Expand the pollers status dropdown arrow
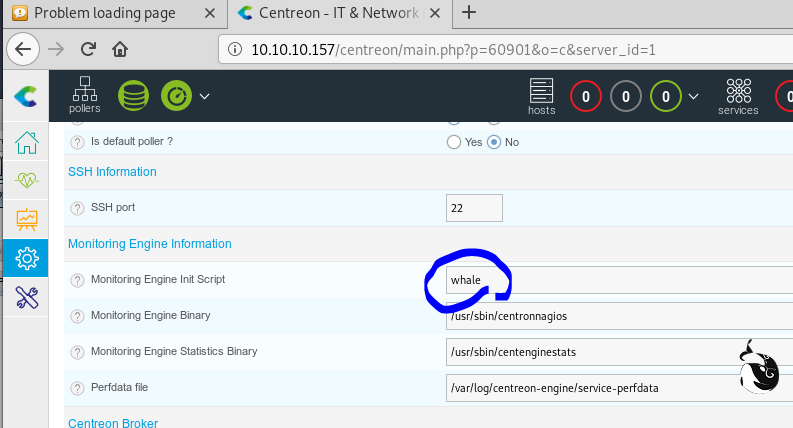 tap(205, 96)
